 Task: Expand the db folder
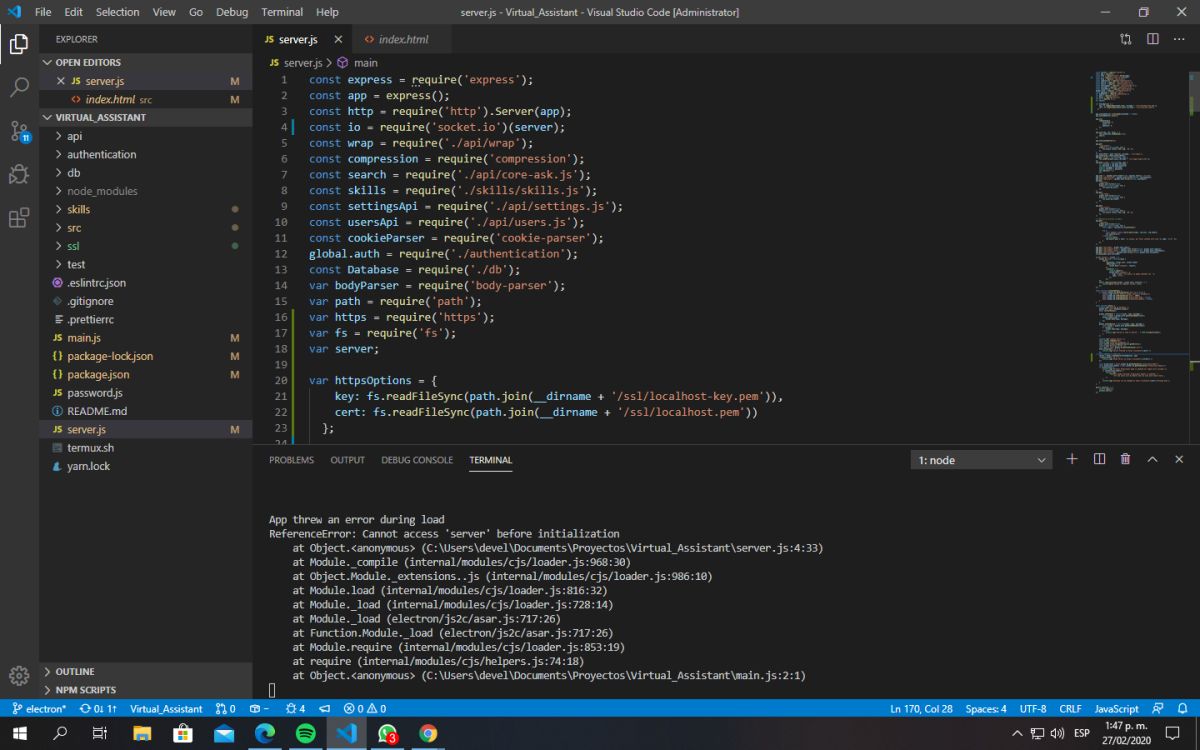(145, 173)
